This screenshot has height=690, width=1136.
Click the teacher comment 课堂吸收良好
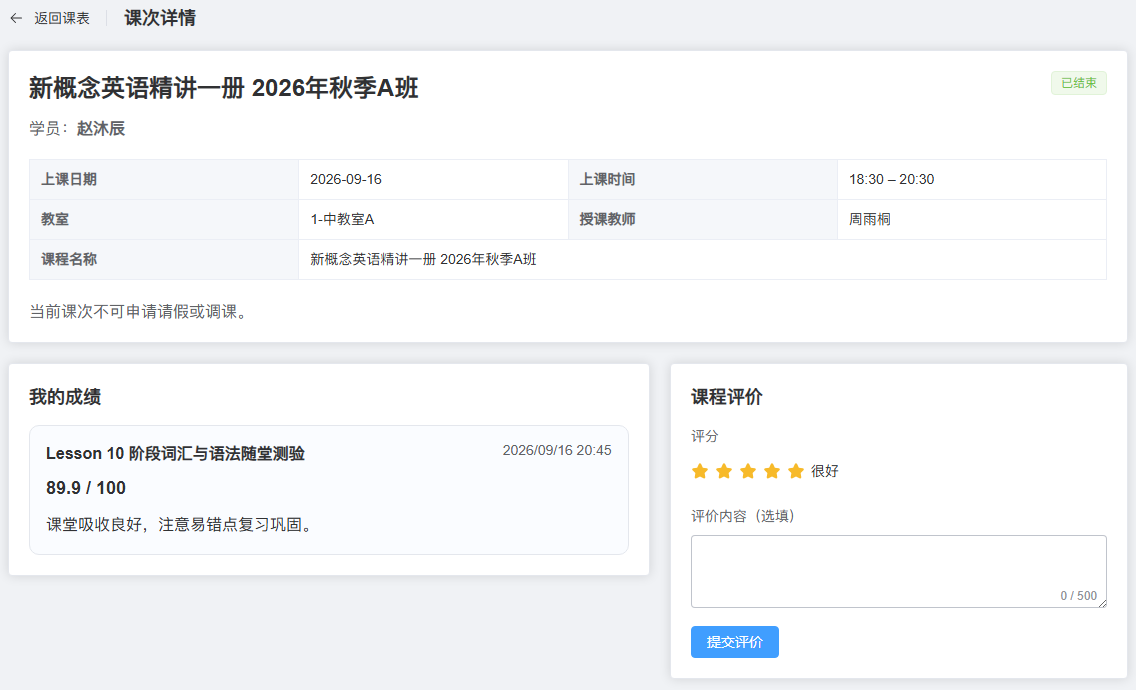[180, 524]
